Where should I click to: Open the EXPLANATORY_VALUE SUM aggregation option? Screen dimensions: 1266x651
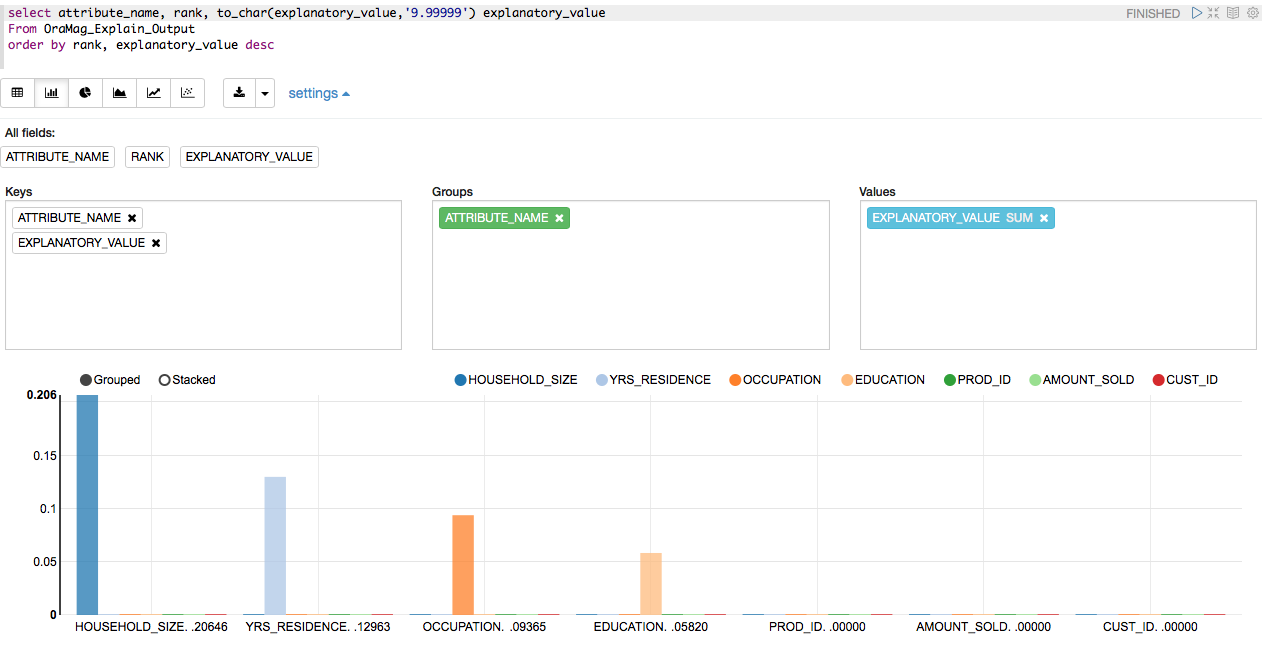1020,218
